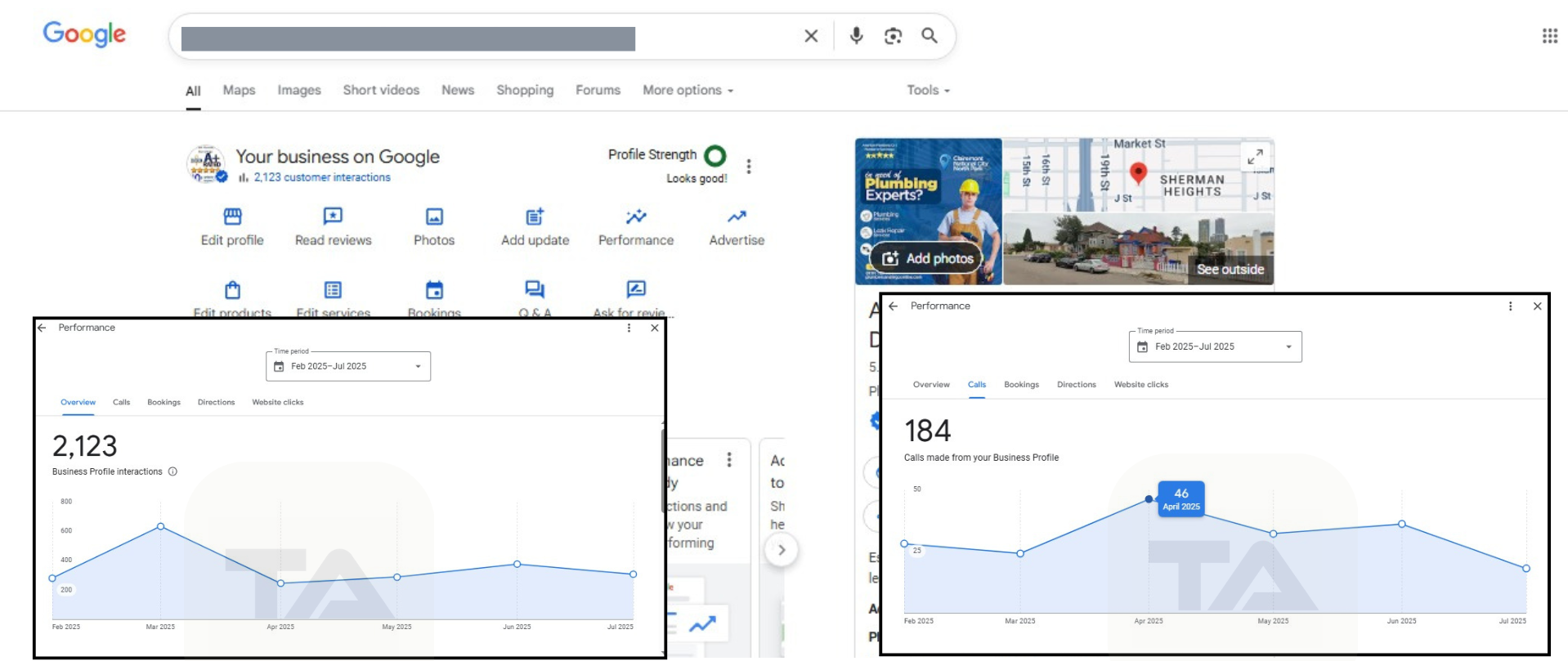Click the Photos icon
1568x661 pixels.
click(434, 217)
